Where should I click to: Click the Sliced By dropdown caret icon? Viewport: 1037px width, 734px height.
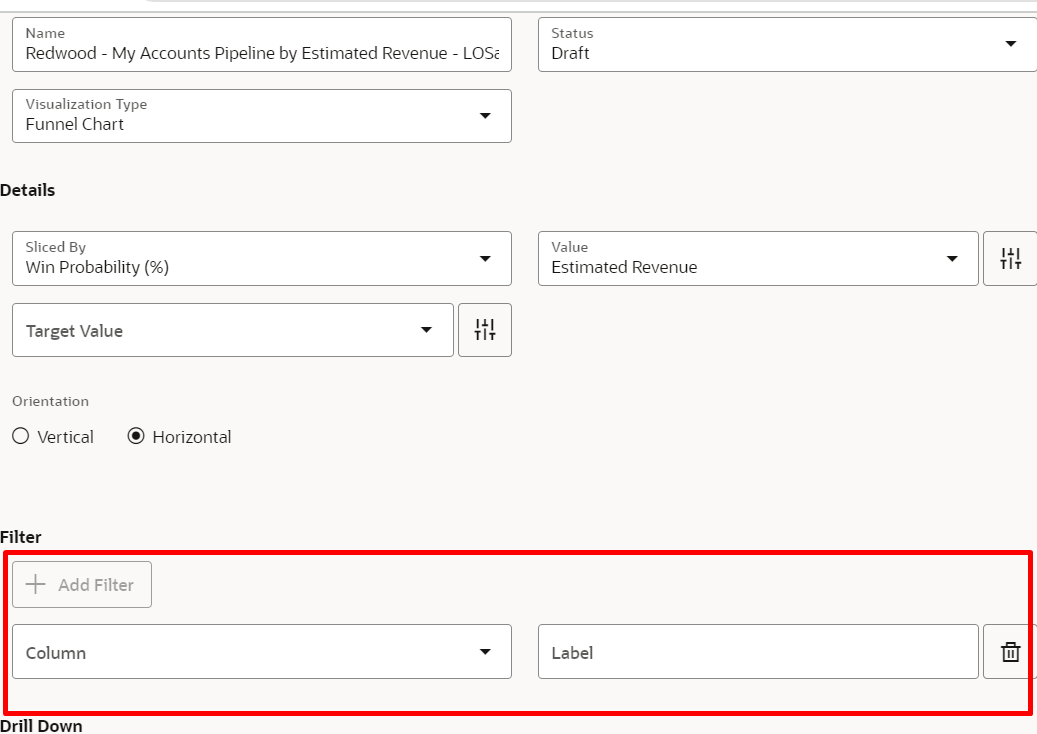[x=486, y=258]
